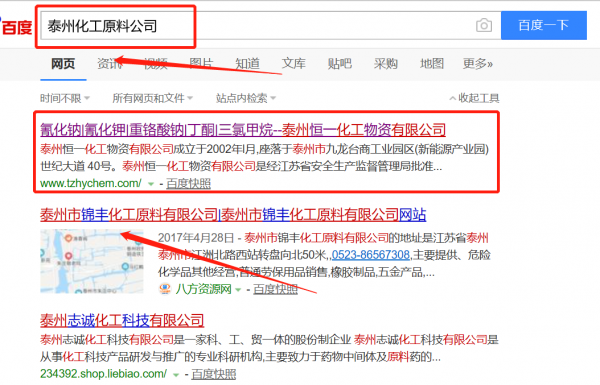Switch to the 文库 tab
600x385 pixels.
click(x=293, y=64)
